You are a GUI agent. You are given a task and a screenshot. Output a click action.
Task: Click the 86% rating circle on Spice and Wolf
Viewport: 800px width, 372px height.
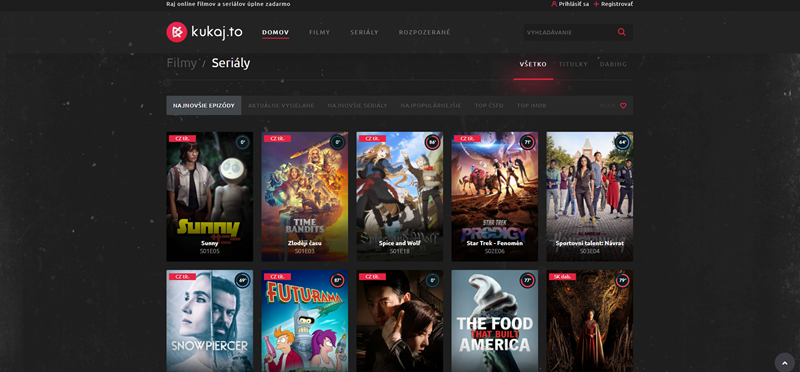click(432, 142)
